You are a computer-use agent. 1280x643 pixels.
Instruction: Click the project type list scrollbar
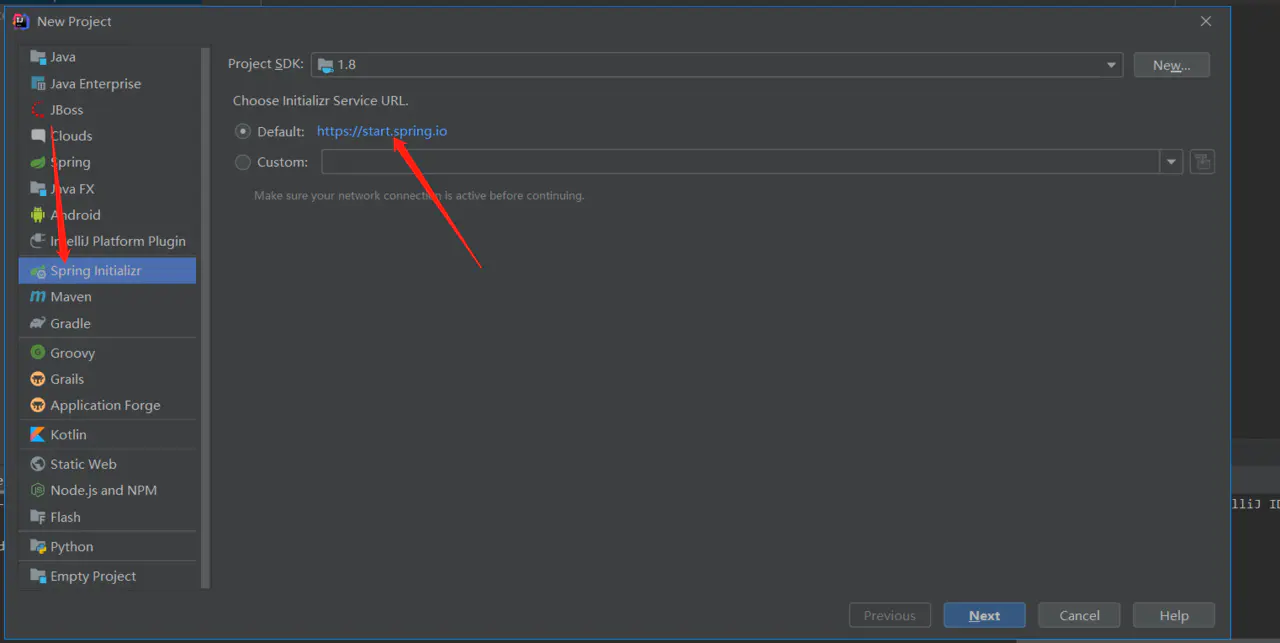tap(206, 318)
